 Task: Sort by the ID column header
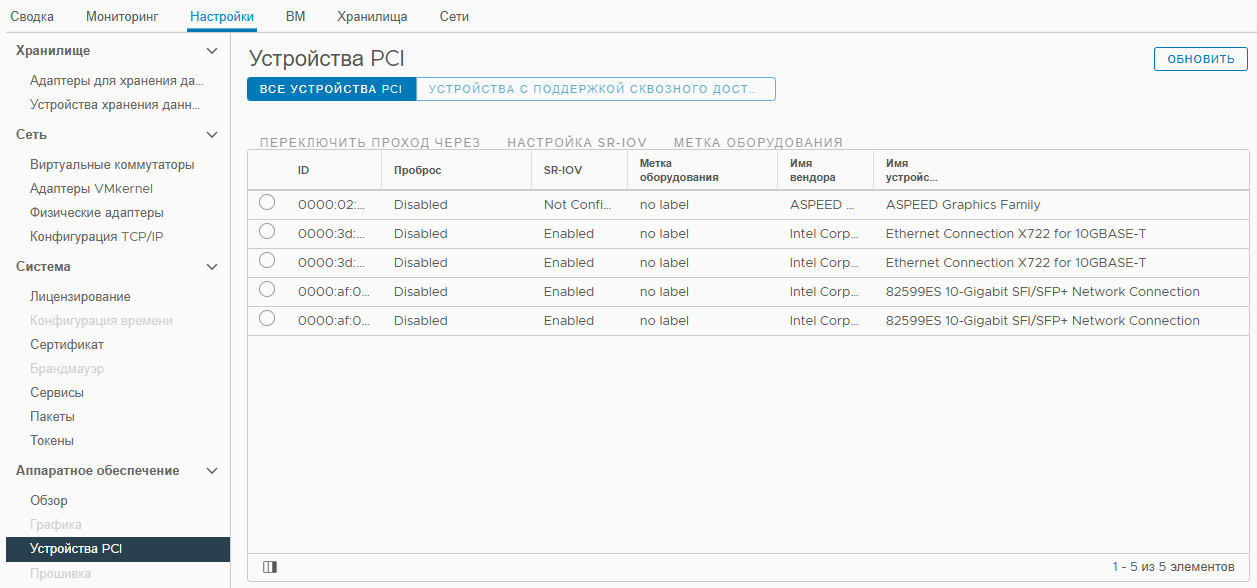303,170
